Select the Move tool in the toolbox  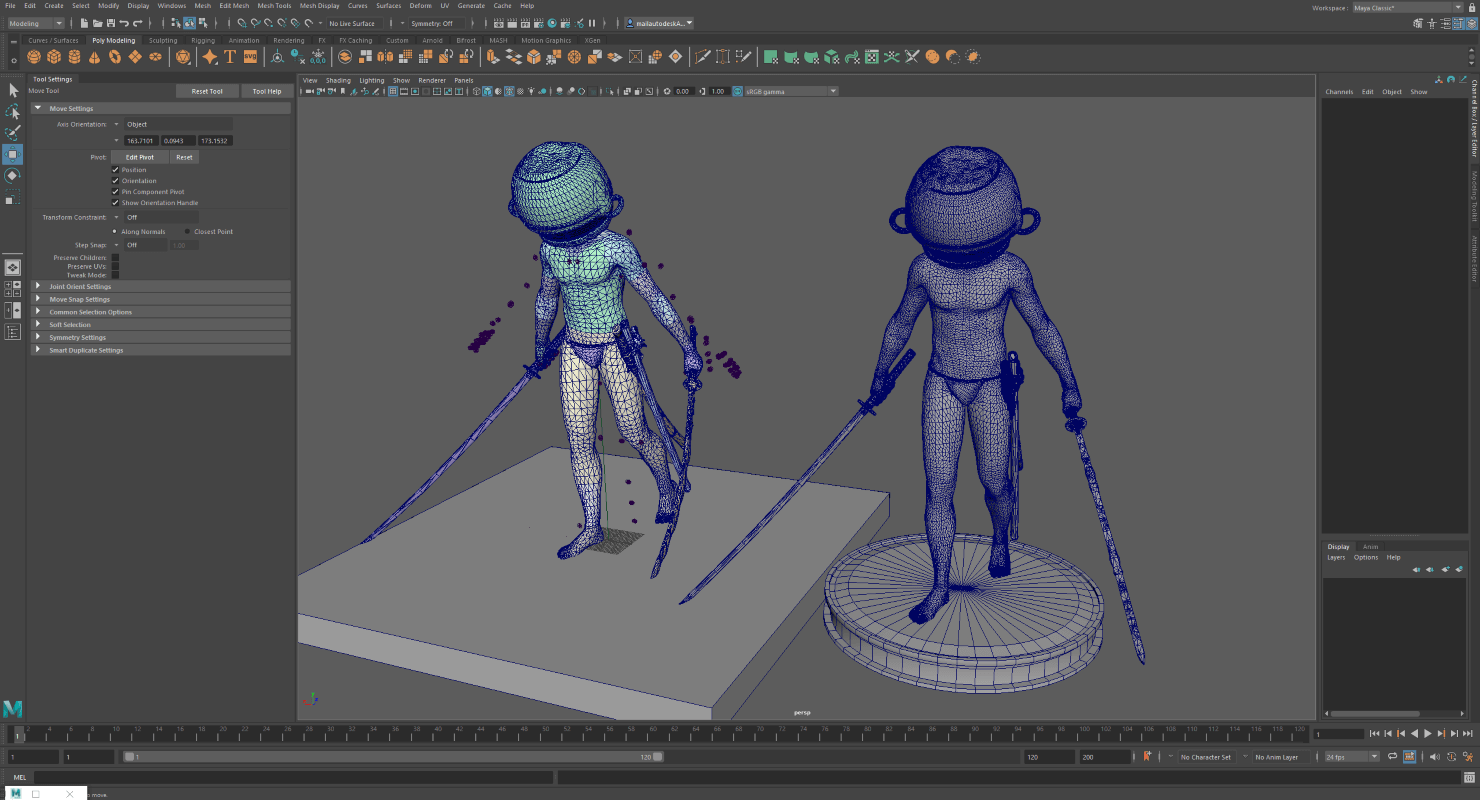tap(13, 153)
